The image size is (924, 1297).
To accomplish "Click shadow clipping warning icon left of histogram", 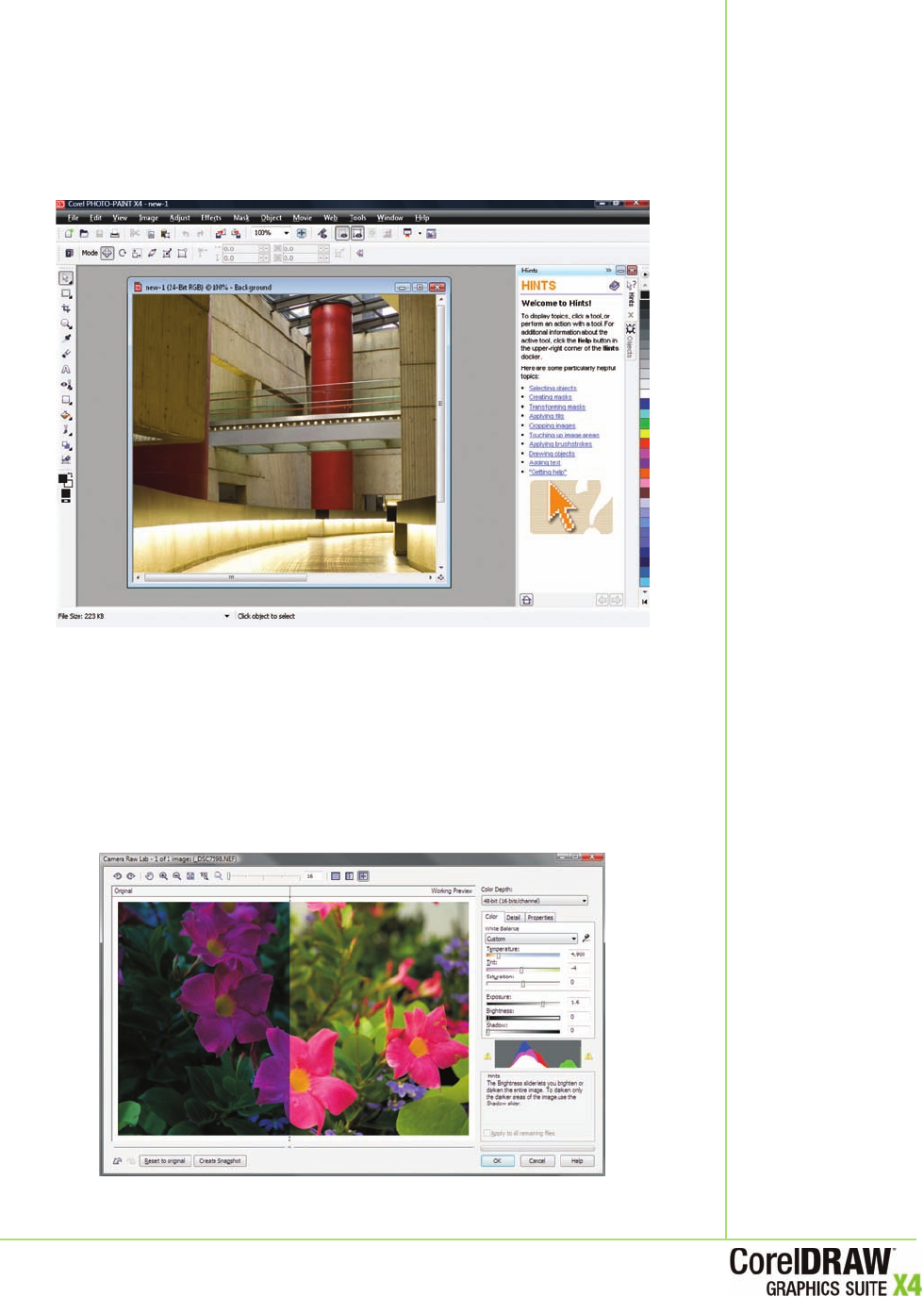I will coord(487,1056).
